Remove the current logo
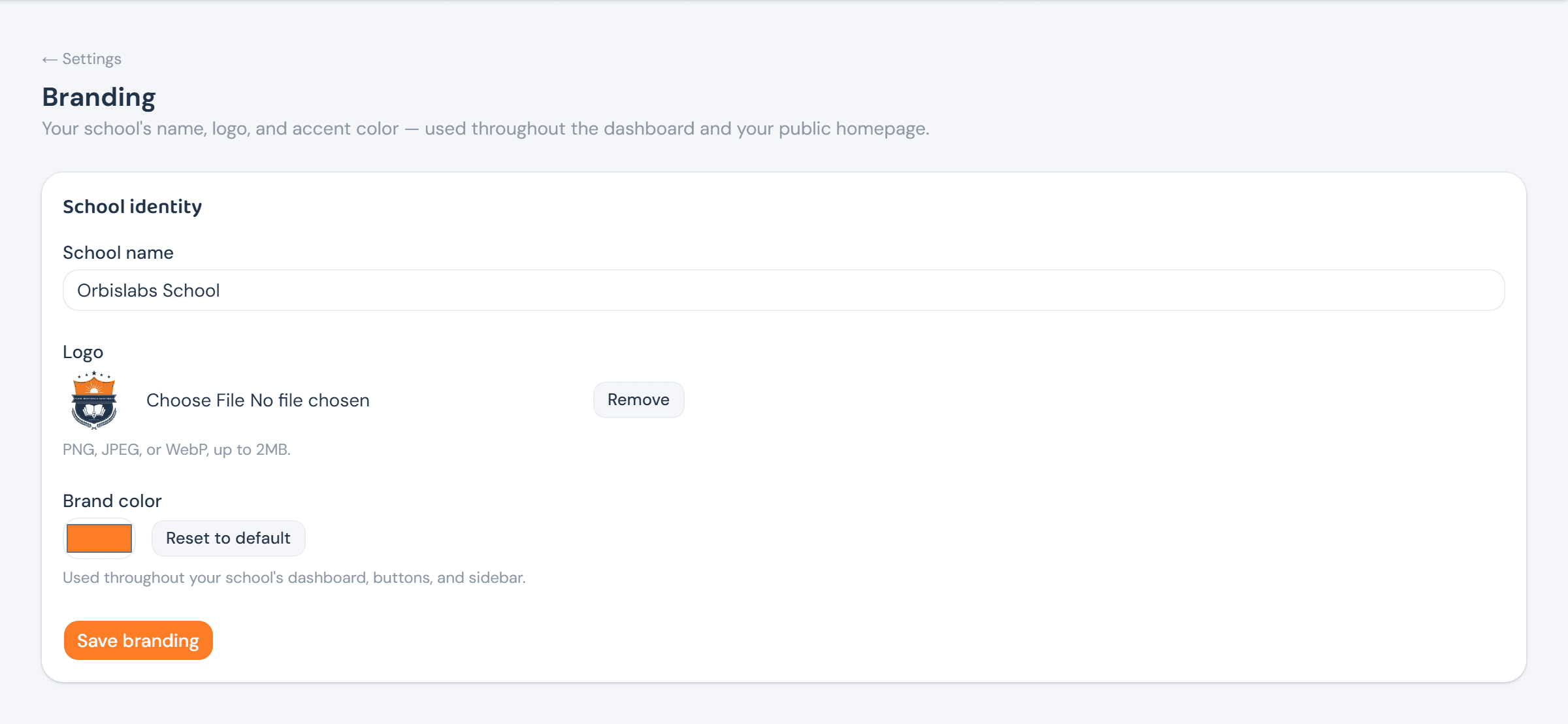The width and height of the screenshot is (1568, 724). [x=638, y=399]
